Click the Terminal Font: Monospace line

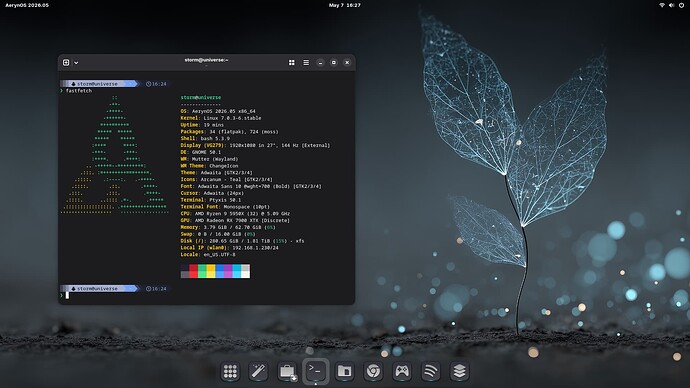(225, 207)
